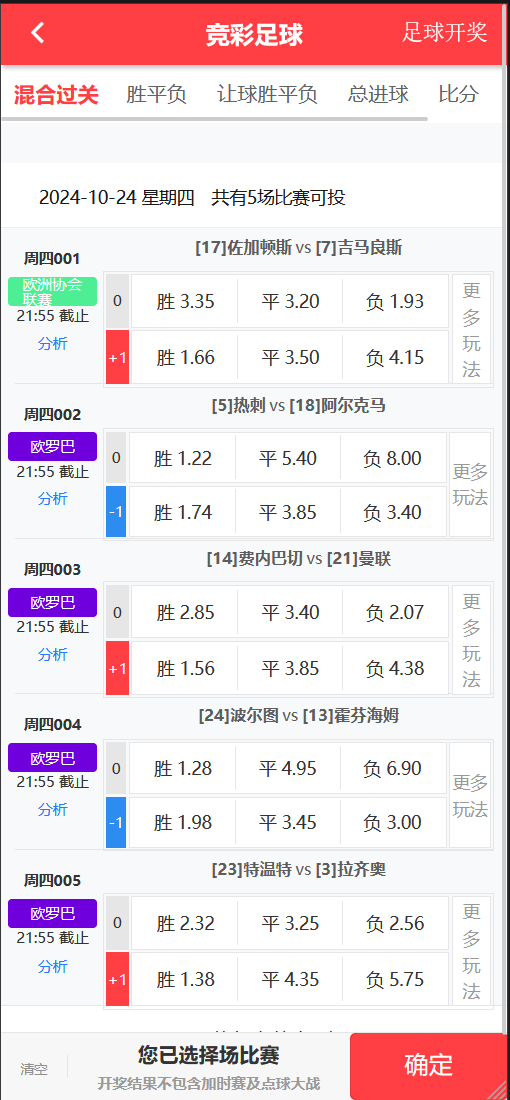Click the horizontal scrollbar under the tabs
510x1100 pixels.
[x=215, y=119]
